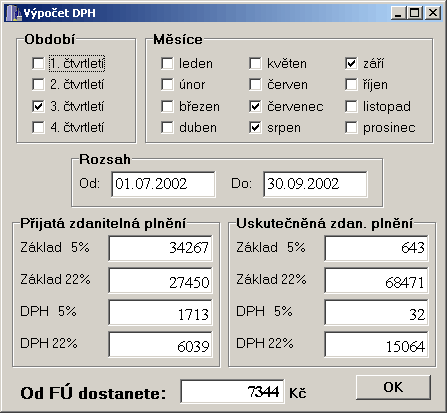Focus the Do date field

tap(315, 184)
